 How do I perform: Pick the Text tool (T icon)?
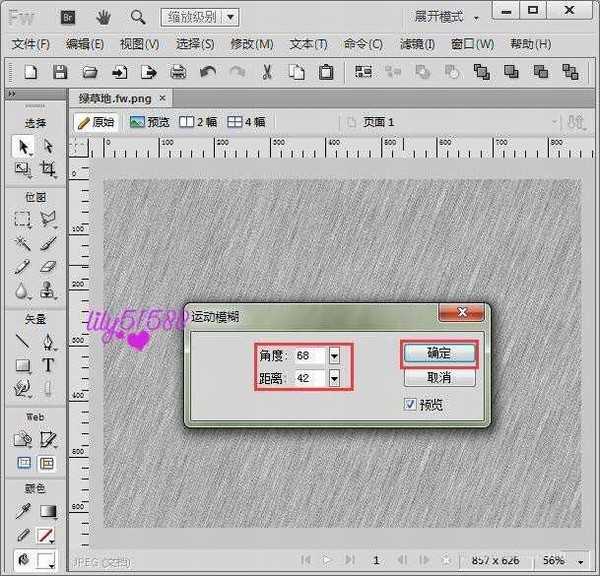pos(47,365)
